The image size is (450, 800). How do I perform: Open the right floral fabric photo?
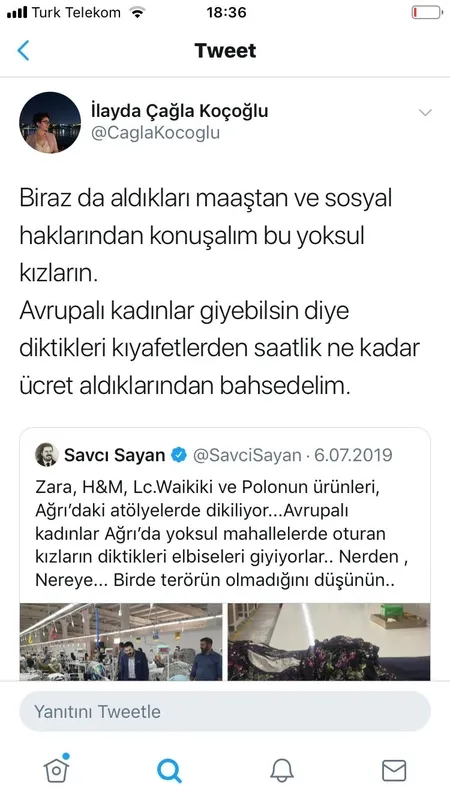[x=329, y=641]
